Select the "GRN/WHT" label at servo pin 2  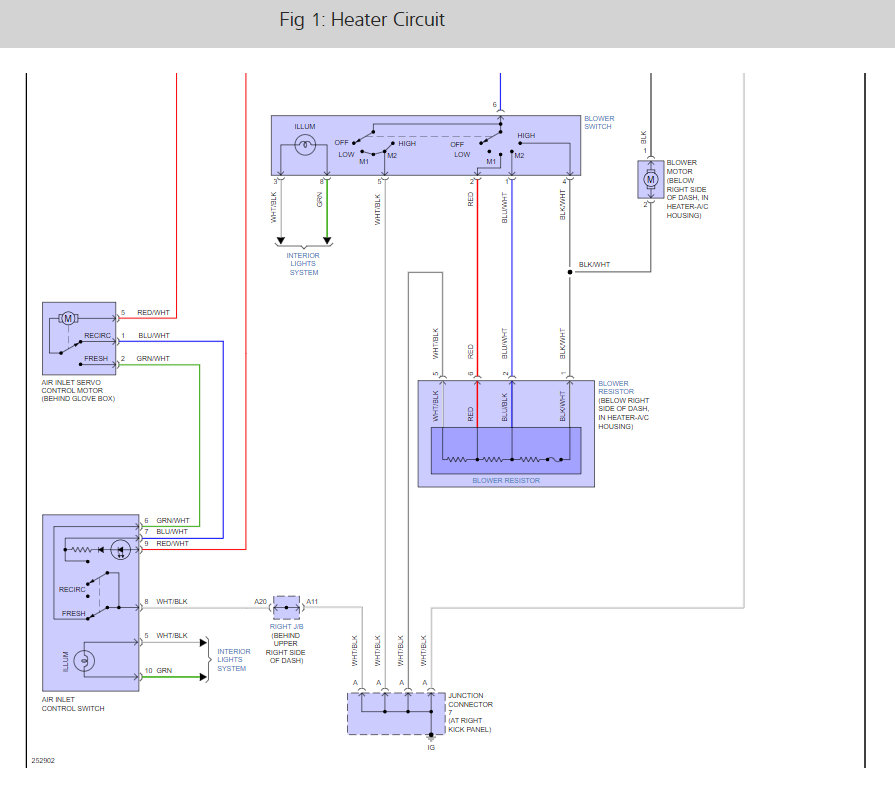pyautogui.click(x=153, y=358)
